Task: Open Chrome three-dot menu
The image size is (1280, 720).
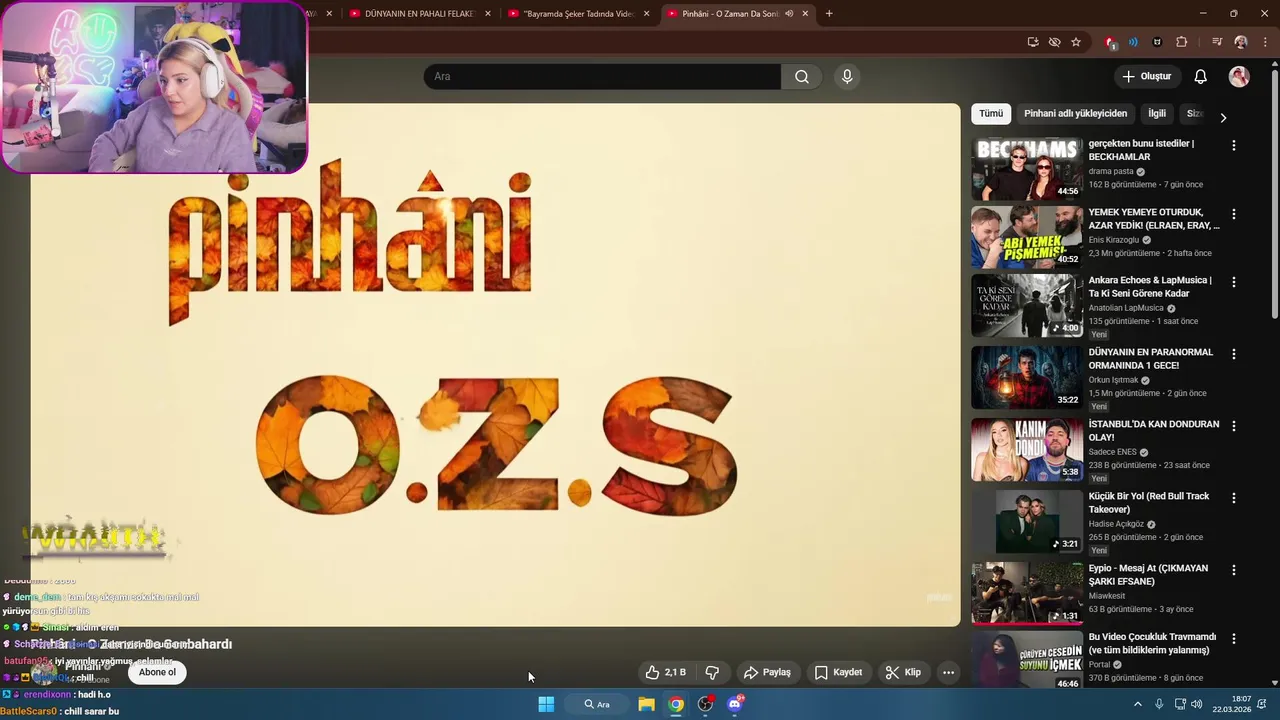Action: (1265, 42)
